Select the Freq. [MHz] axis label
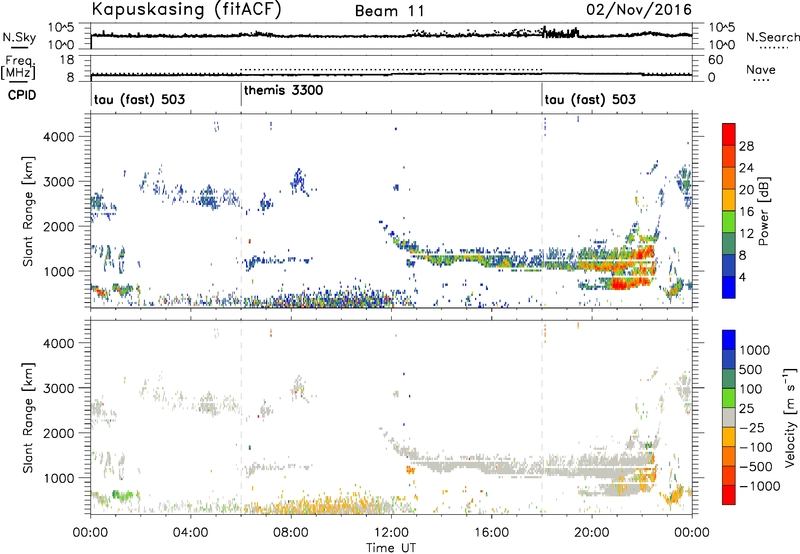 (19, 68)
